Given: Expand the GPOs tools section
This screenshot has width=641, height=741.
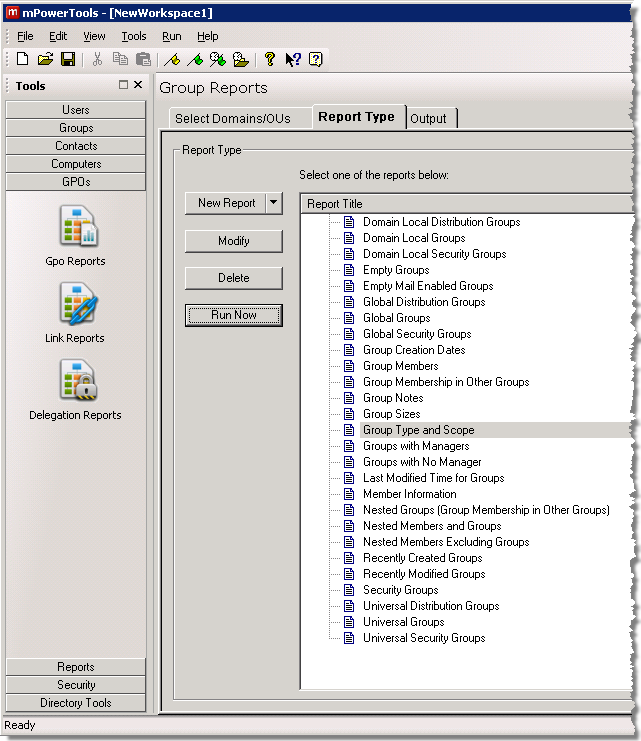Looking at the screenshot, I should [x=76, y=181].
